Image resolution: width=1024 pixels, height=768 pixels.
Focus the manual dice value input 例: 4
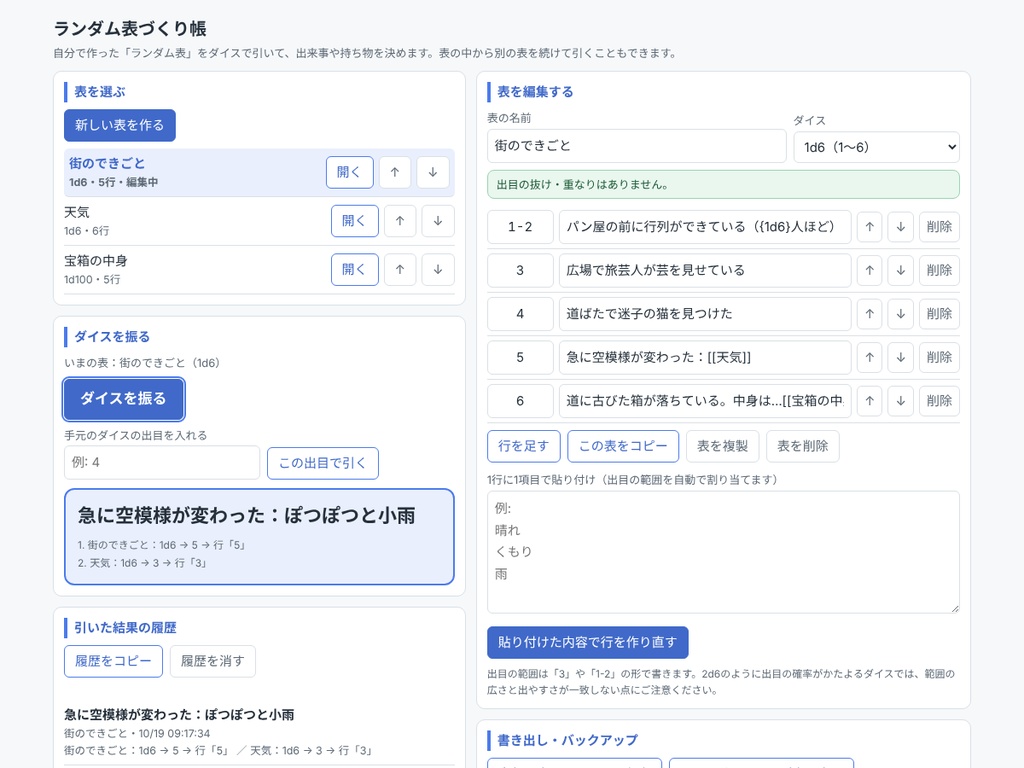pos(162,462)
